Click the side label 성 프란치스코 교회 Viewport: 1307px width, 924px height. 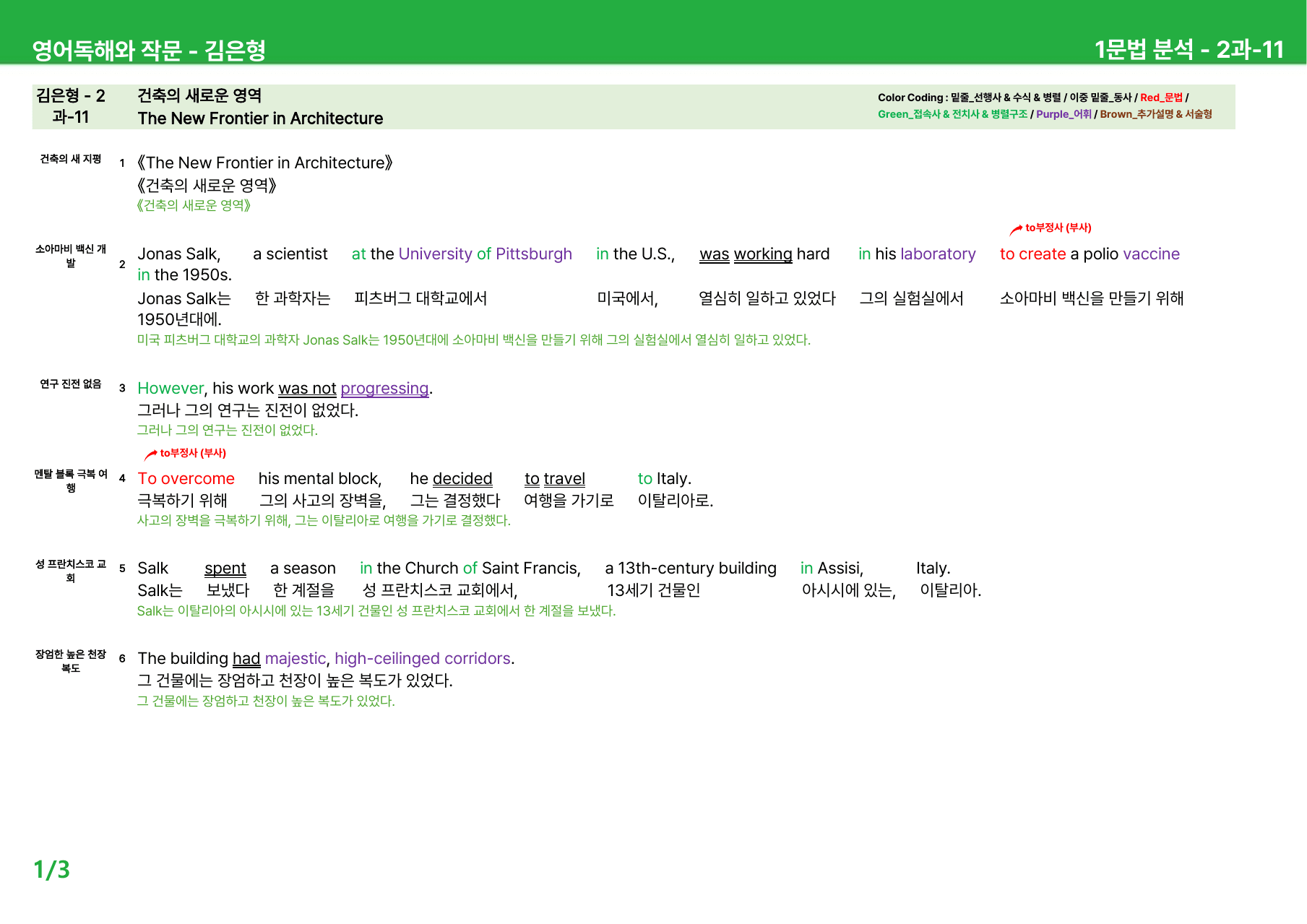click(x=71, y=571)
